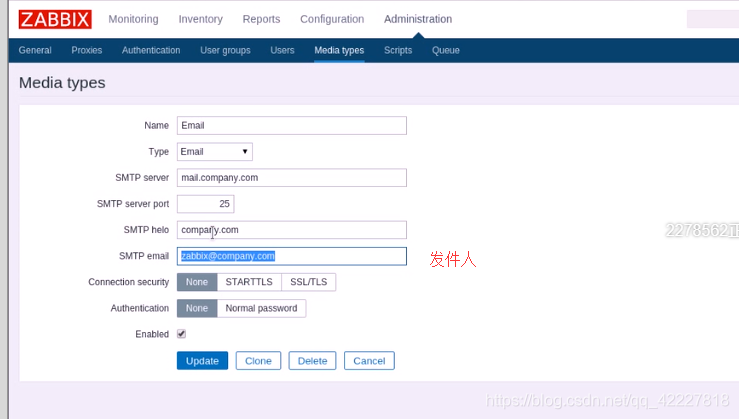Go to the User groups submenu
Viewport: 739px width, 419px height.
225,50
